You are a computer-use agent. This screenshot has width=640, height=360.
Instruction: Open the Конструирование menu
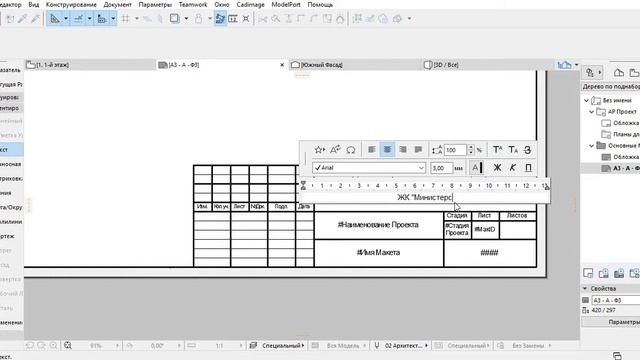tap(71, 4)
